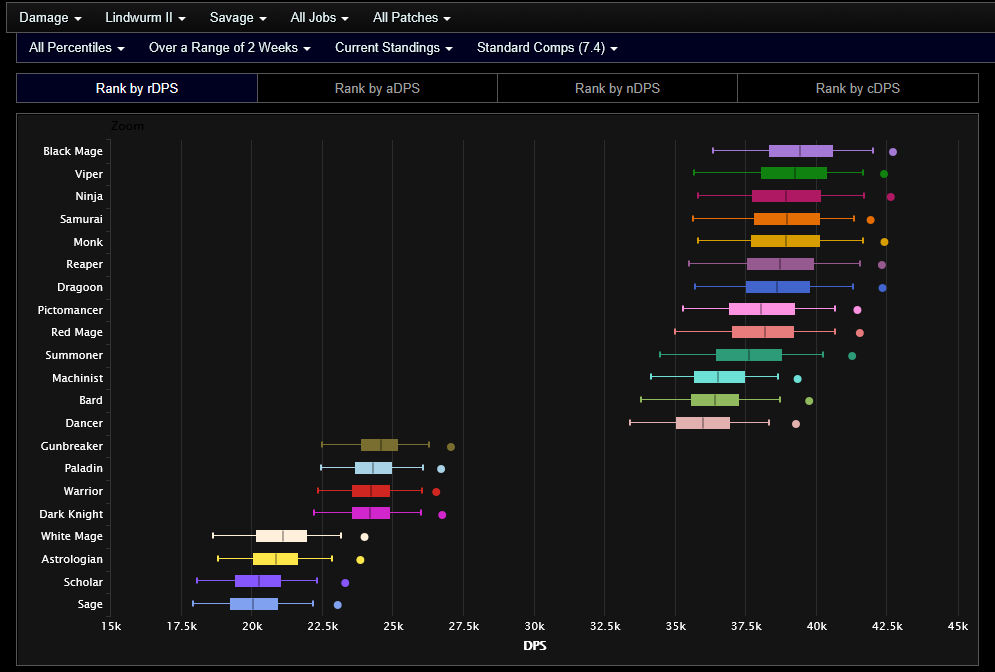Expand the Current Standings dropdown
995x672 pixels.
click(x=393, y=48)
